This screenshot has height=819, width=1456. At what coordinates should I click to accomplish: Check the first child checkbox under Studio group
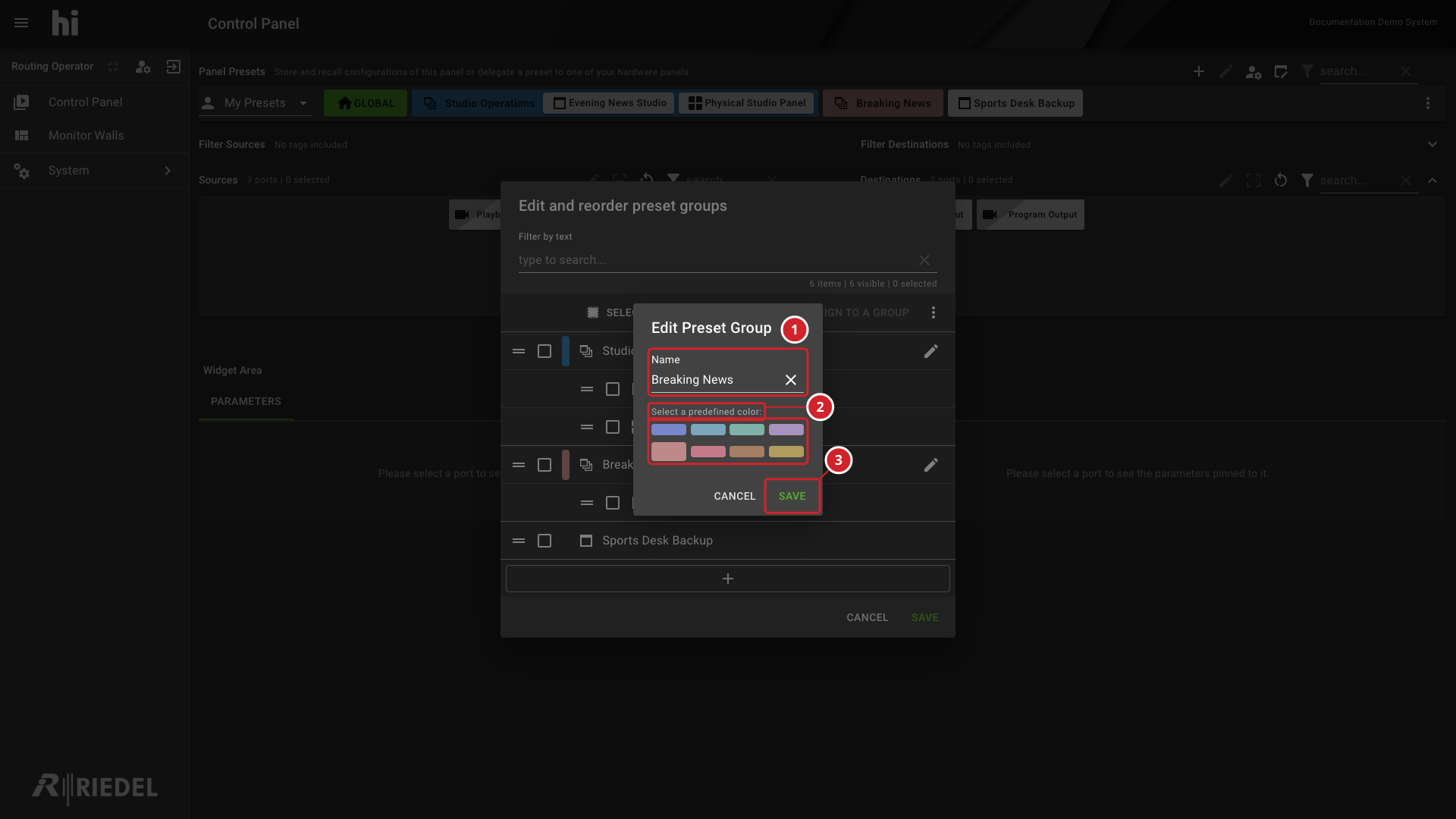613,389
